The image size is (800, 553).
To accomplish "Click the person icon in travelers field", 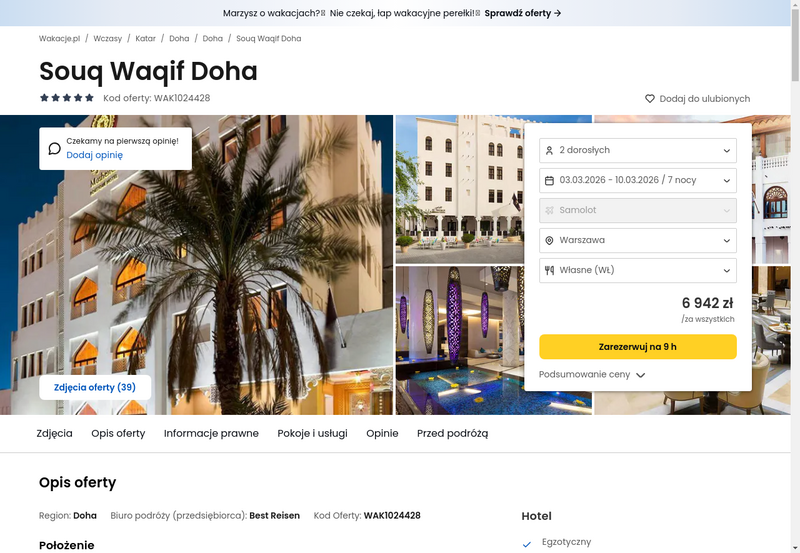I will [549, 150].
